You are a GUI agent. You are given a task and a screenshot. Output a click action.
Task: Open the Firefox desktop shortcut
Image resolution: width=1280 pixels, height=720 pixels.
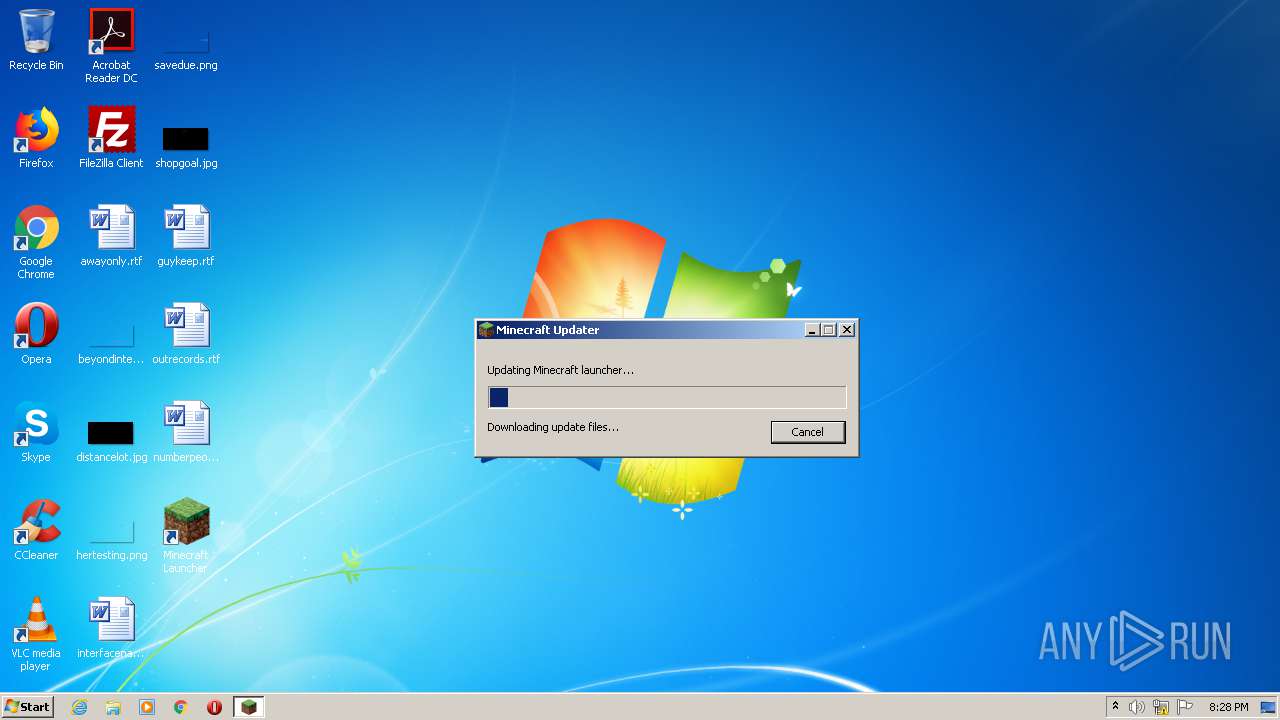pyautogui.click(x=36, y=138)
